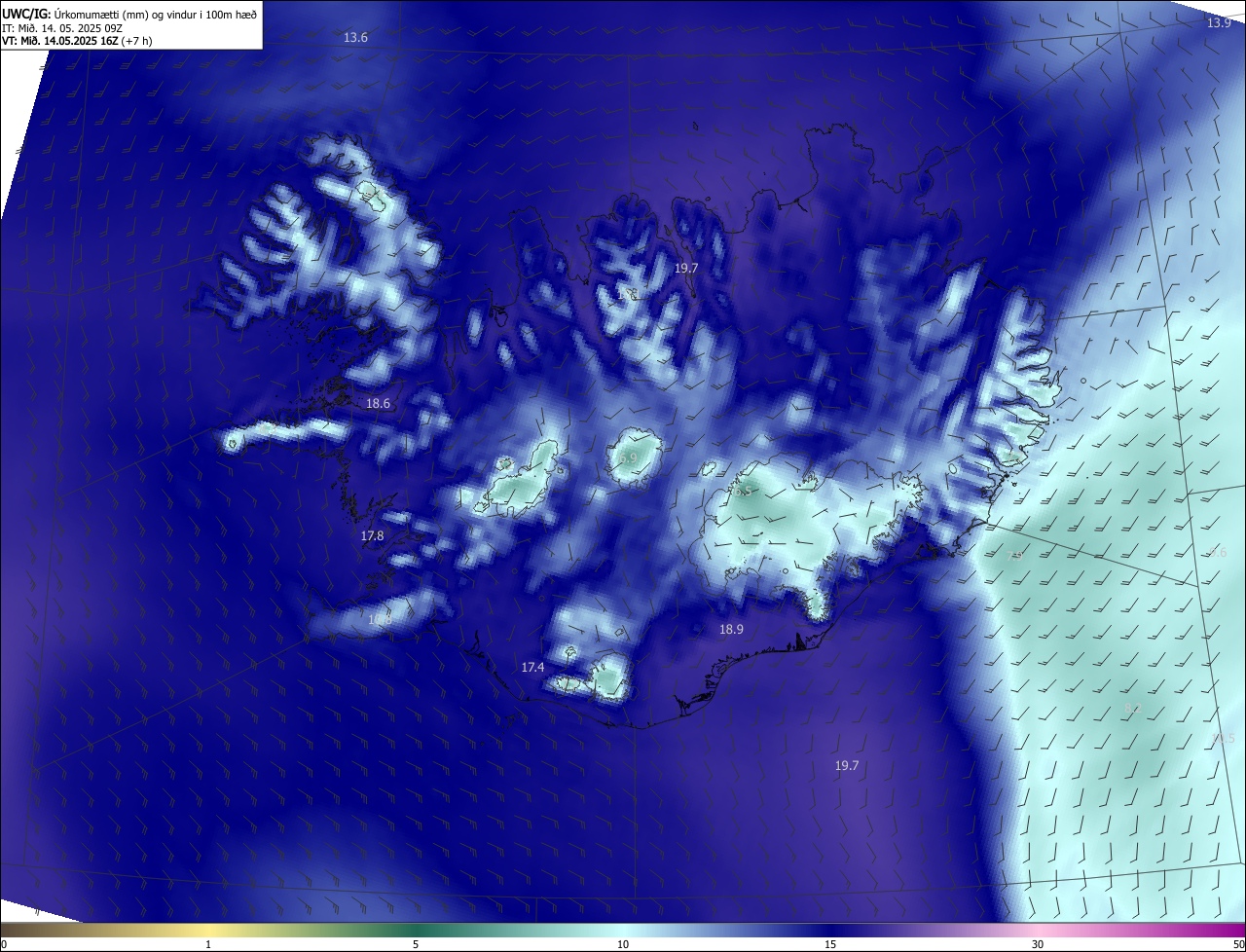
Task: Click the colour scale tick labelled 10
Action: point(623,944)
